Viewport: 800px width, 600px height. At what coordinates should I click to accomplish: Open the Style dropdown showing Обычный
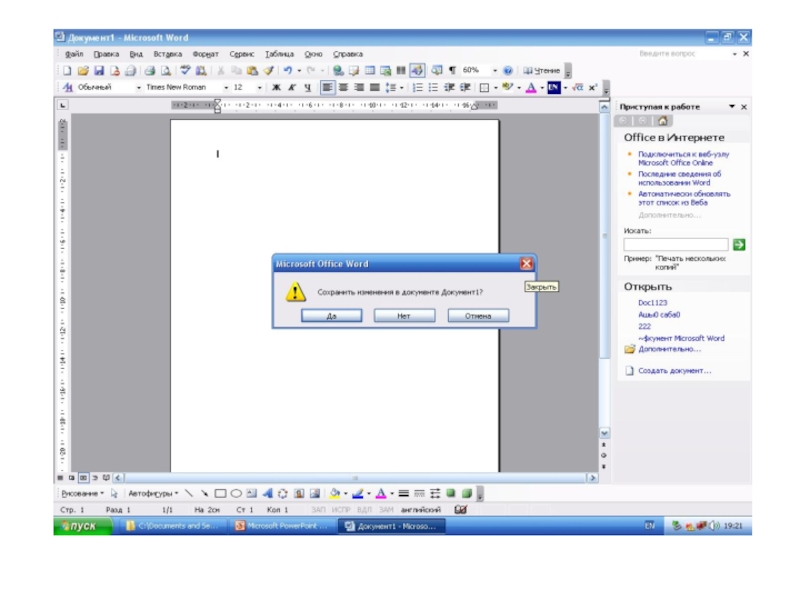139,88
